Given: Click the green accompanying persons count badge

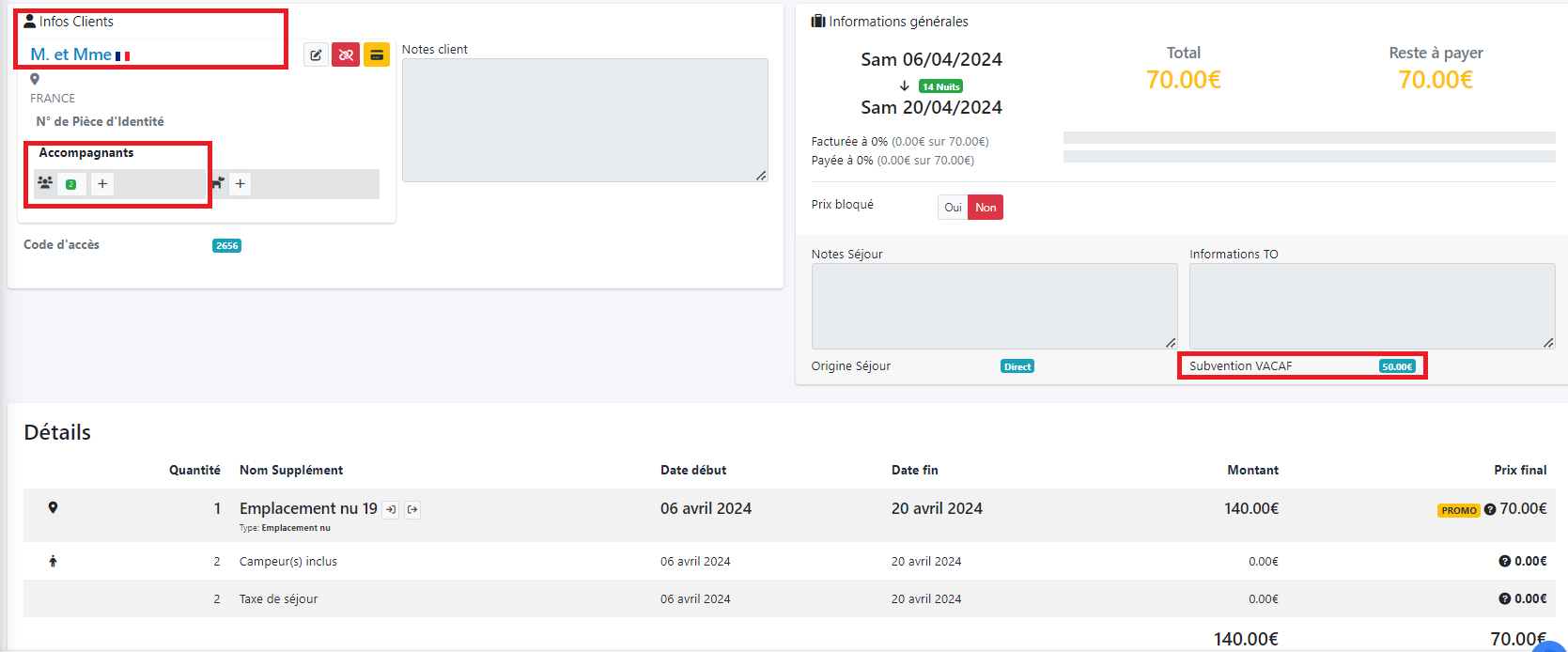Looking at the screenshot, I should tap(70, 185).
